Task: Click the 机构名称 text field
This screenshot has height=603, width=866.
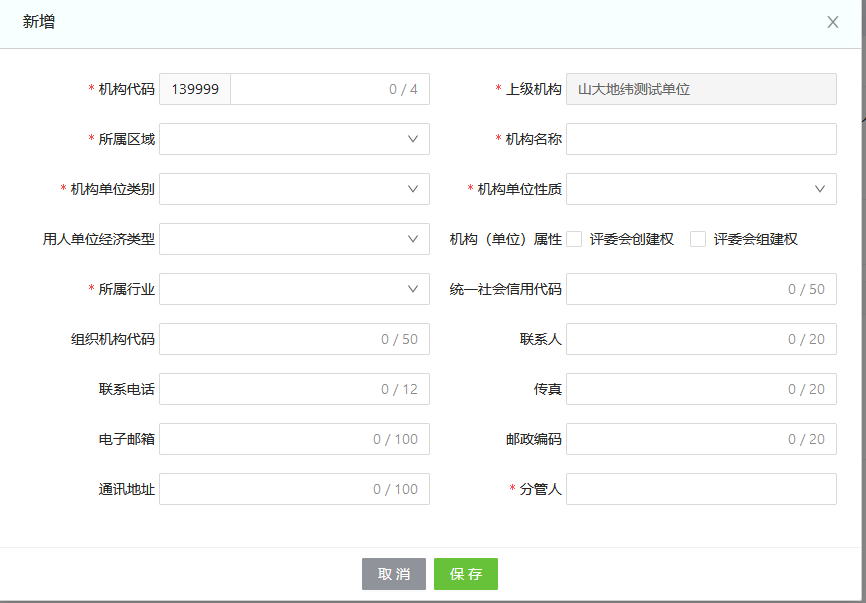Action: (x=701, y=139)
